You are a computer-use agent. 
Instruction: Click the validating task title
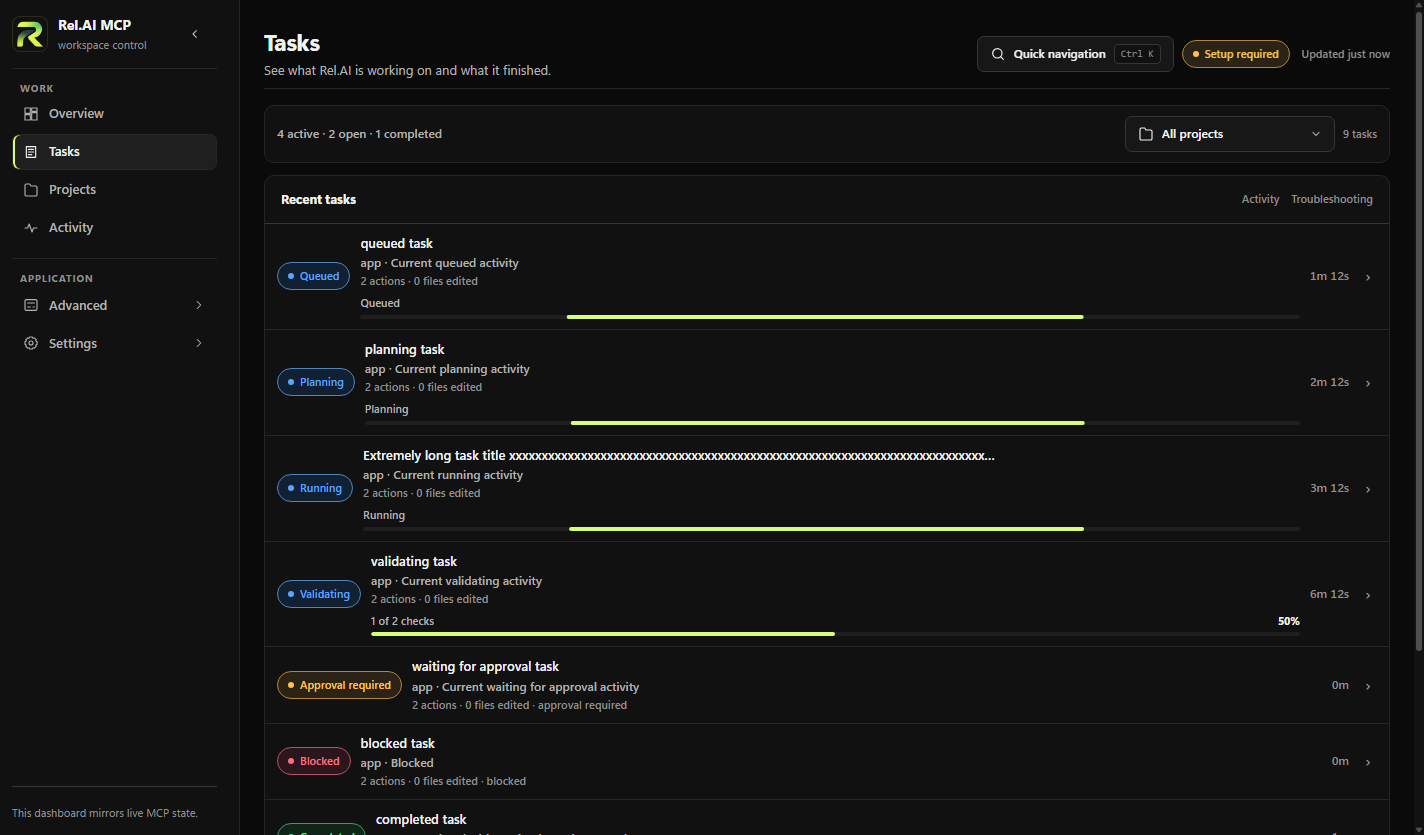pos(413,562)
